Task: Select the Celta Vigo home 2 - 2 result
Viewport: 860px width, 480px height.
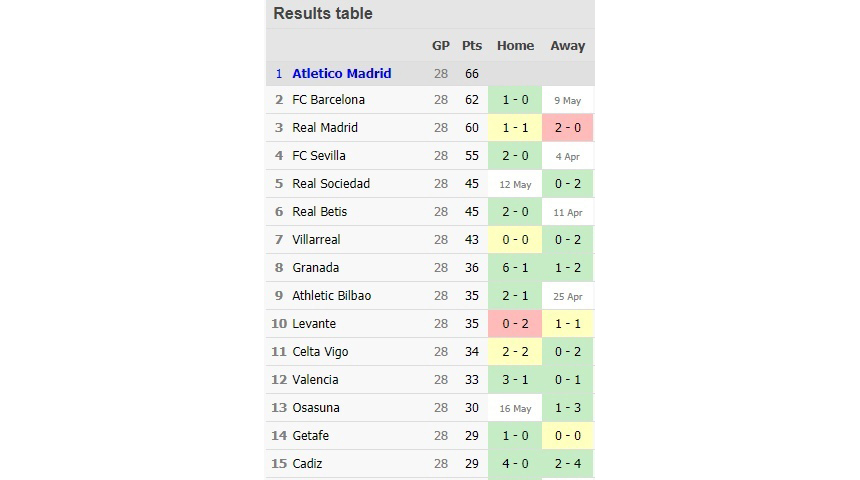Action: click(x=515, y=352)
